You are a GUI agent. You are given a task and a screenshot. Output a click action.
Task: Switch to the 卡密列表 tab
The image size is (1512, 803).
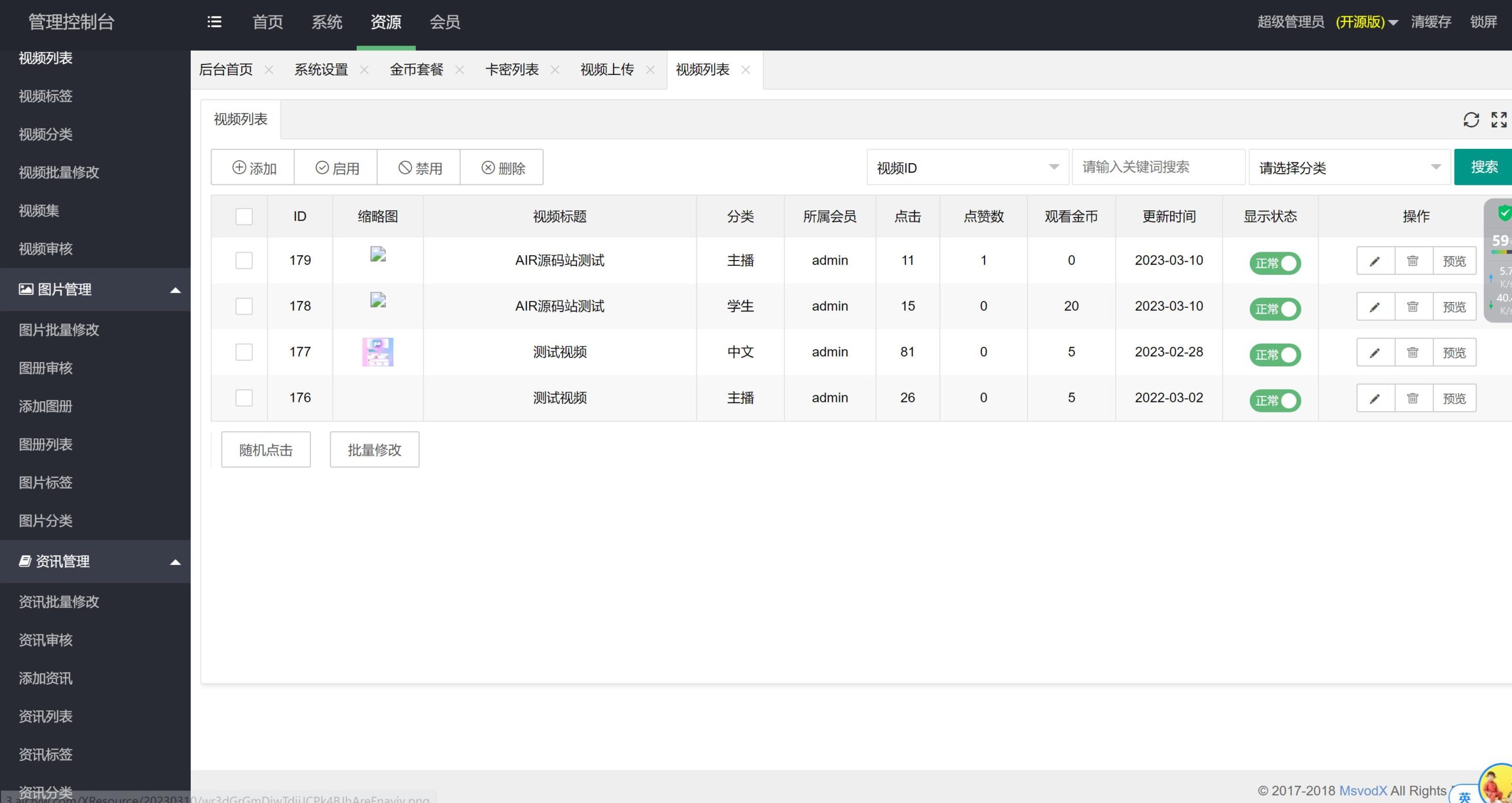[511, 70]
